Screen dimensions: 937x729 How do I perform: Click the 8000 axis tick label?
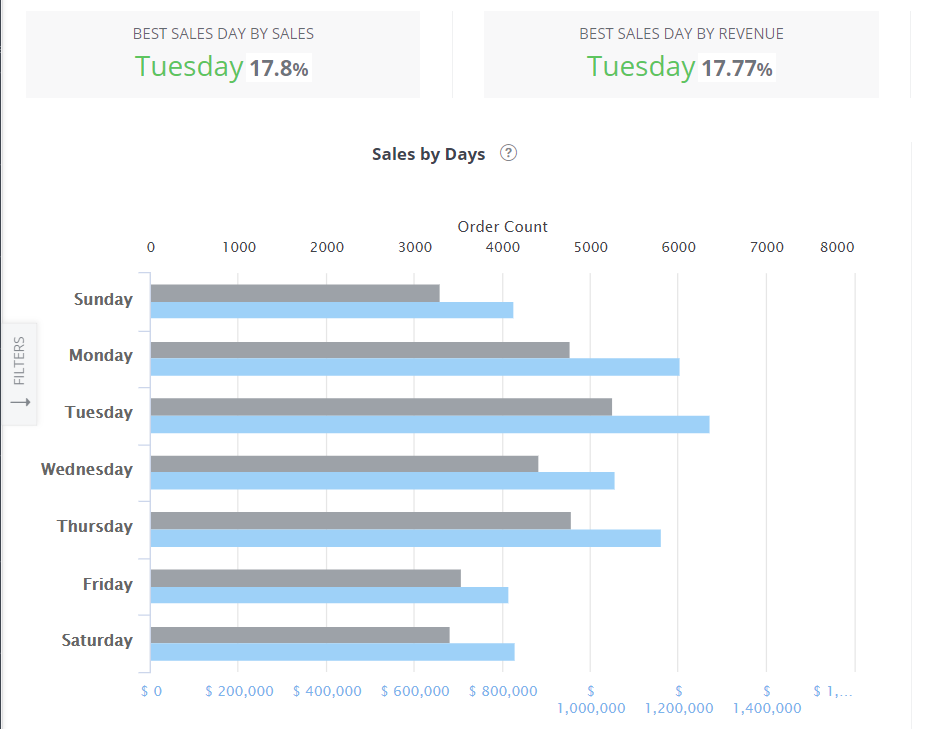point(837,246)
